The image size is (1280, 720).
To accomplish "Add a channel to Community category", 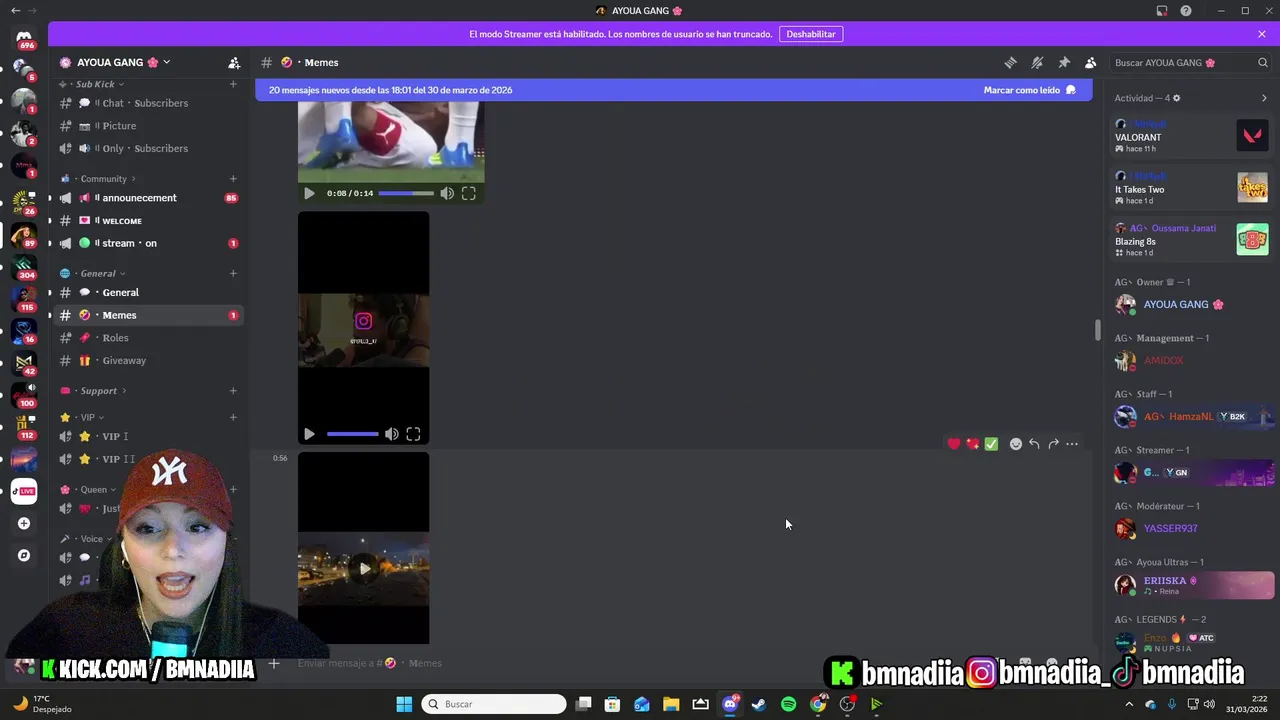I will (233, 179).
